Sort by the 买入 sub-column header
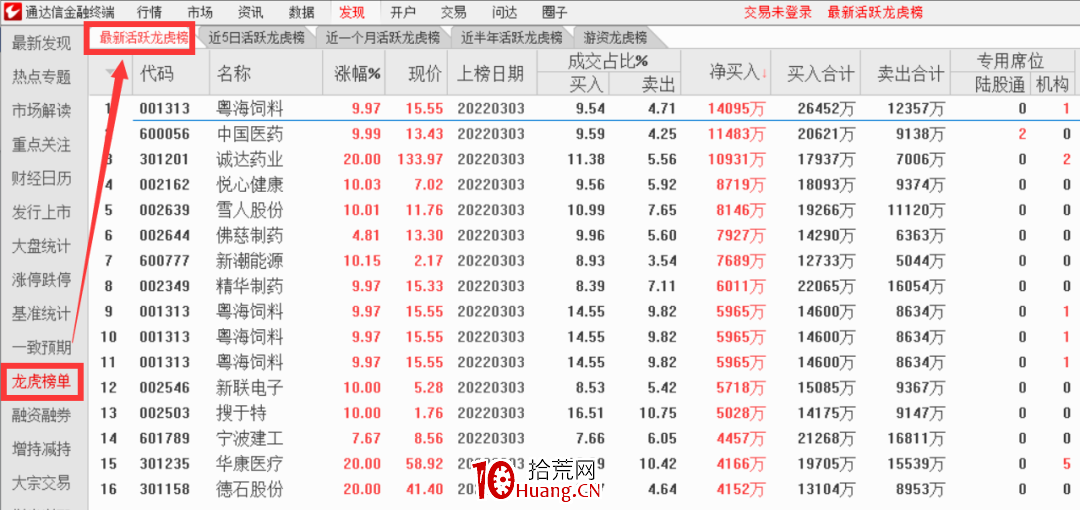 click(588, 84)
